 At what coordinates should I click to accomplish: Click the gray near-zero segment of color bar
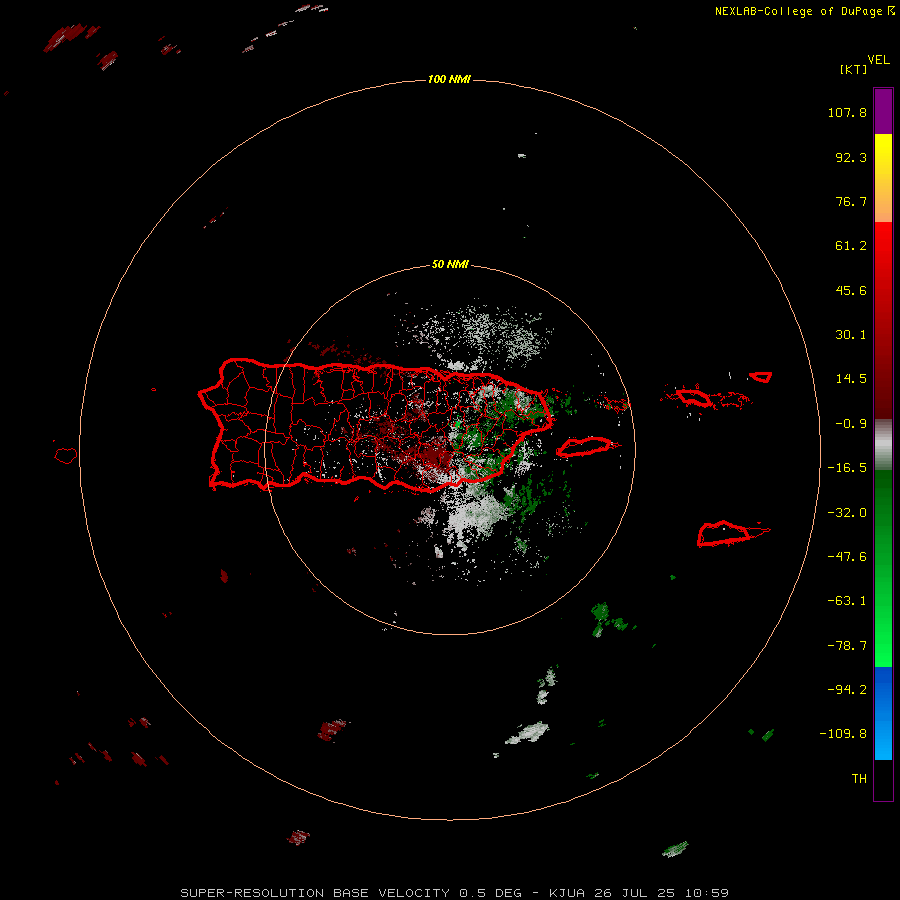click(883, 445)
